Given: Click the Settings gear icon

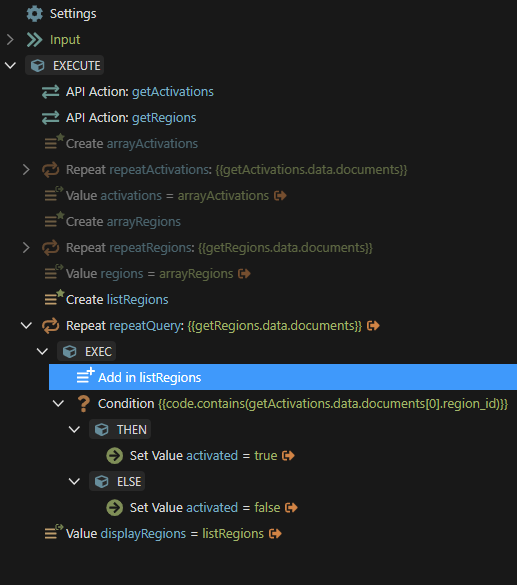Looking at the screenshot, I should point(35,14).
